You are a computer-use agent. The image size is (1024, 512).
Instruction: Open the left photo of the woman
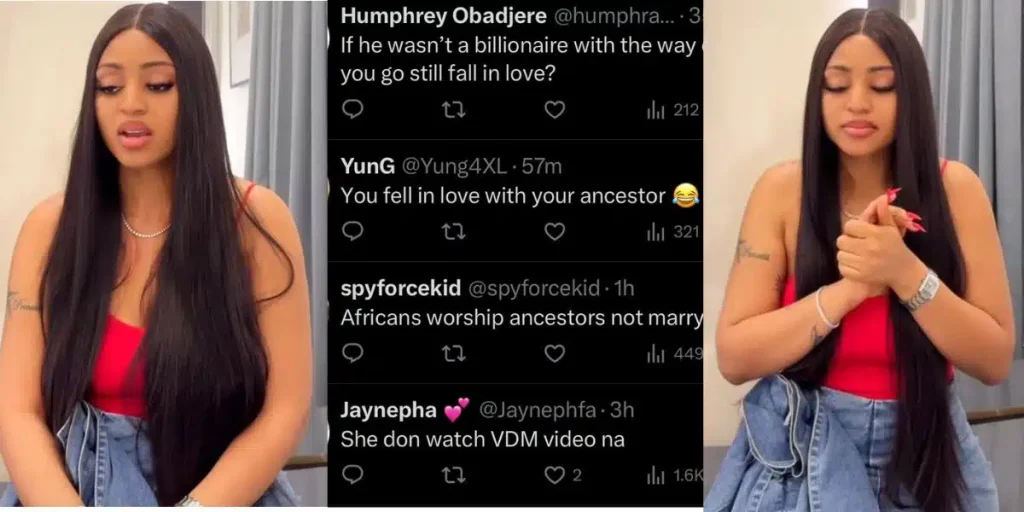tap(163, 254)
